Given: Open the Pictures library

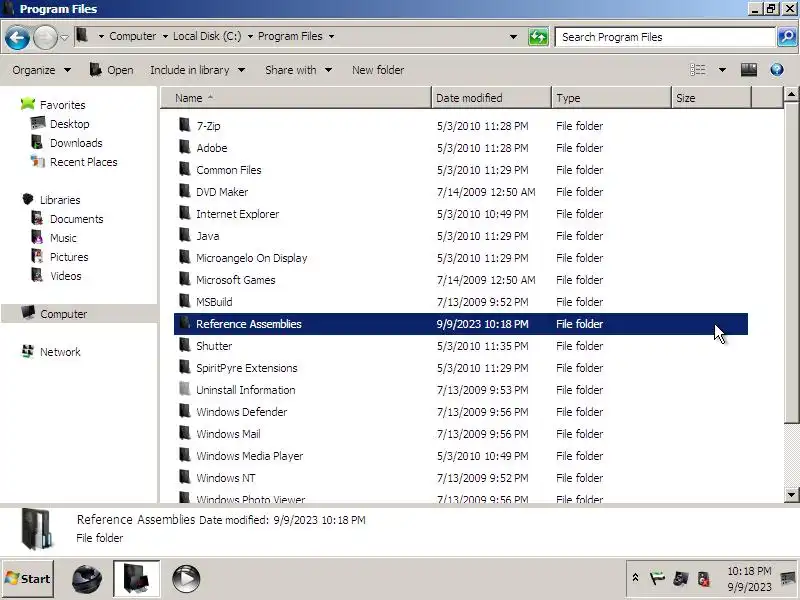Looking at the screenshot, I should pos(69,257).
